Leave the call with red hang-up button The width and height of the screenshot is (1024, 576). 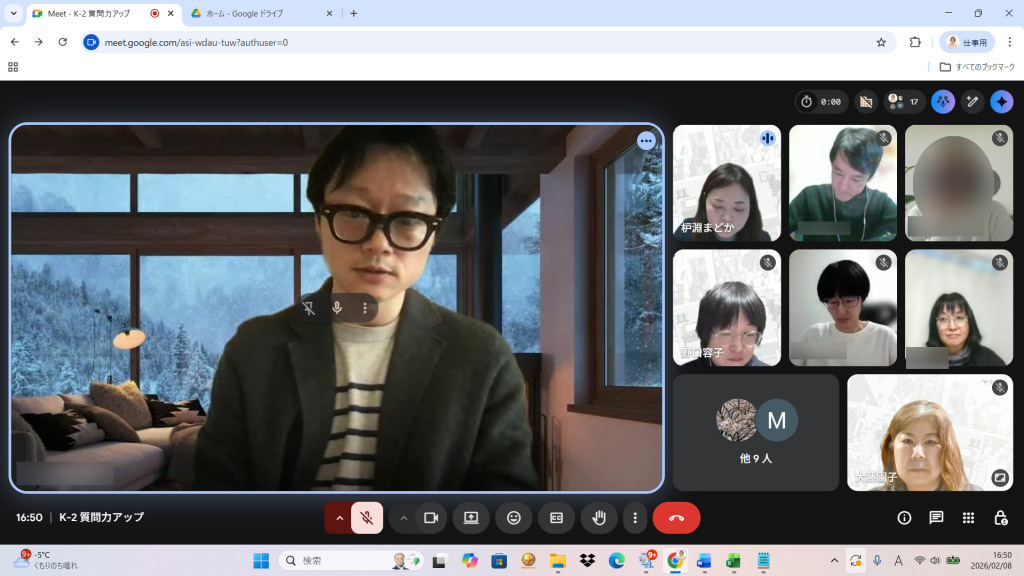point(676,518)
